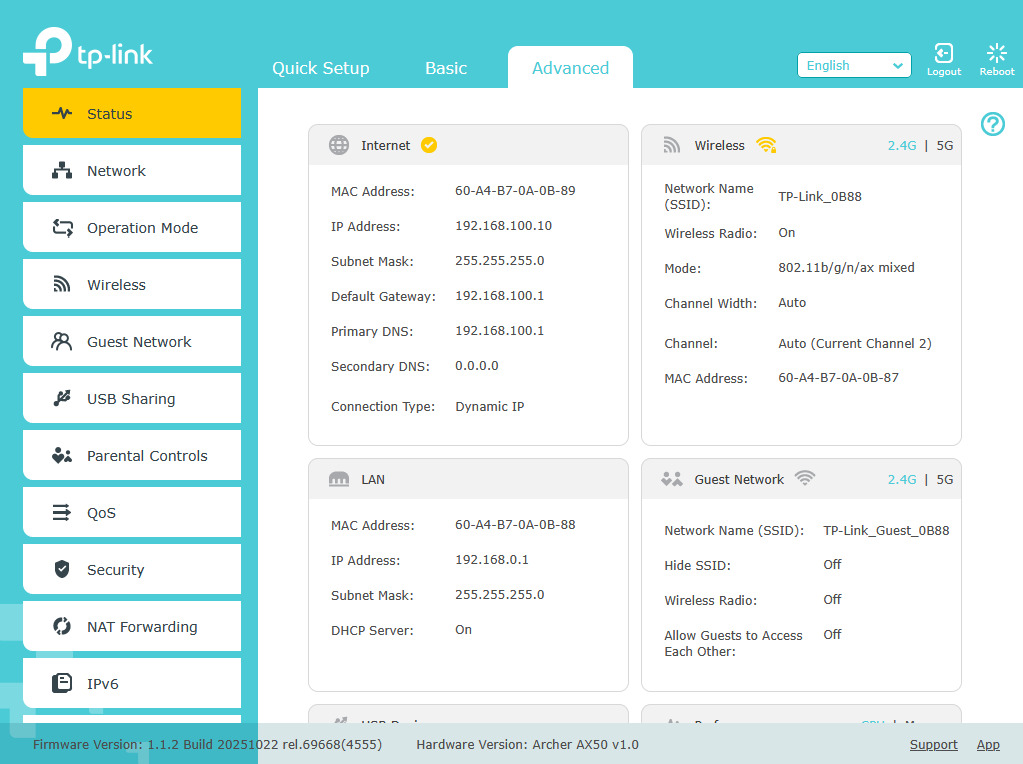Show 2.4G band in Guest Network card
This screenshot has height=764, width=1023.
902,480
